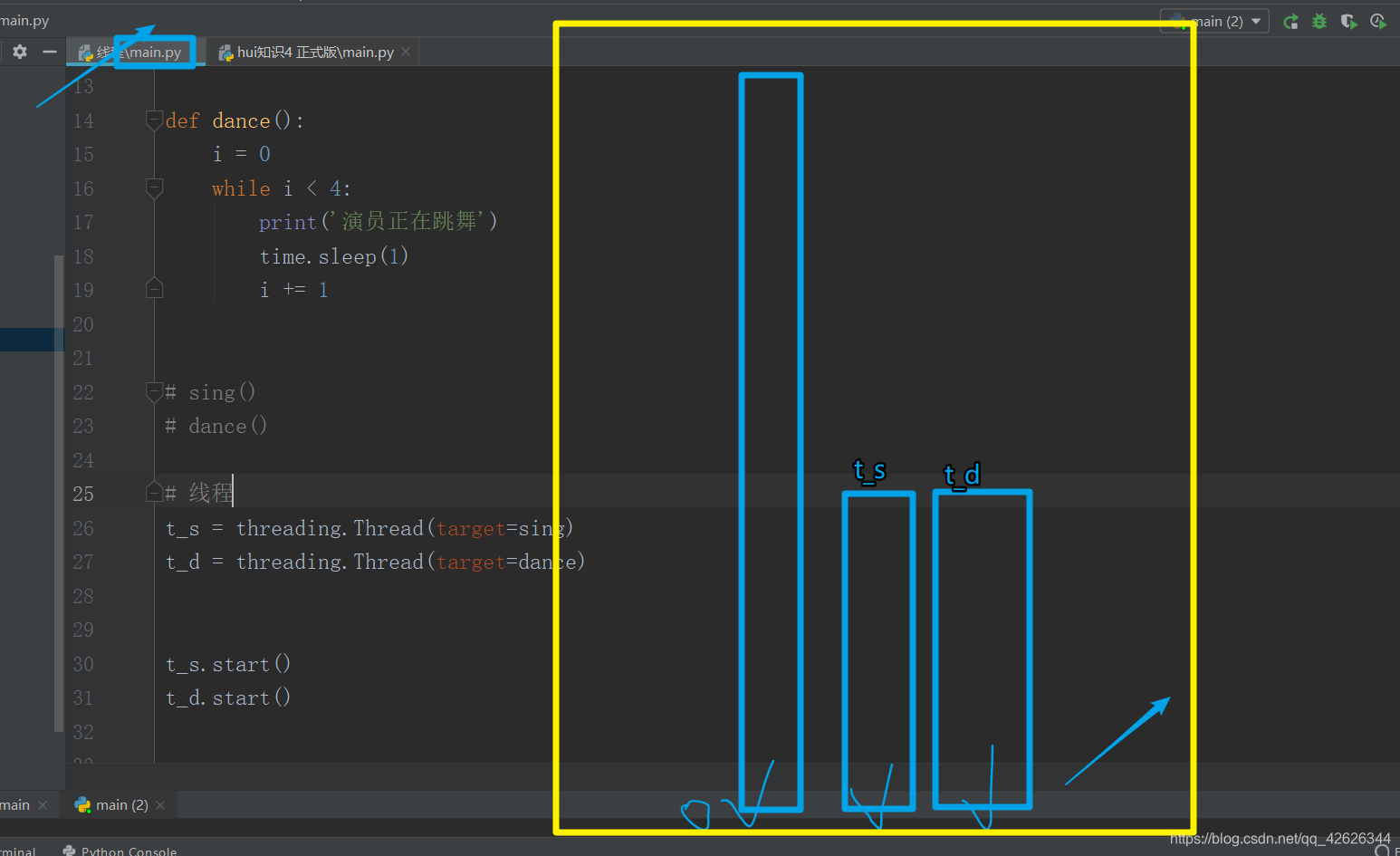Image resolution: width=1400 pixels, height=856 pixels.
Task: Run main (2) with coverage shield icon
Action: tap(1348, 21)
